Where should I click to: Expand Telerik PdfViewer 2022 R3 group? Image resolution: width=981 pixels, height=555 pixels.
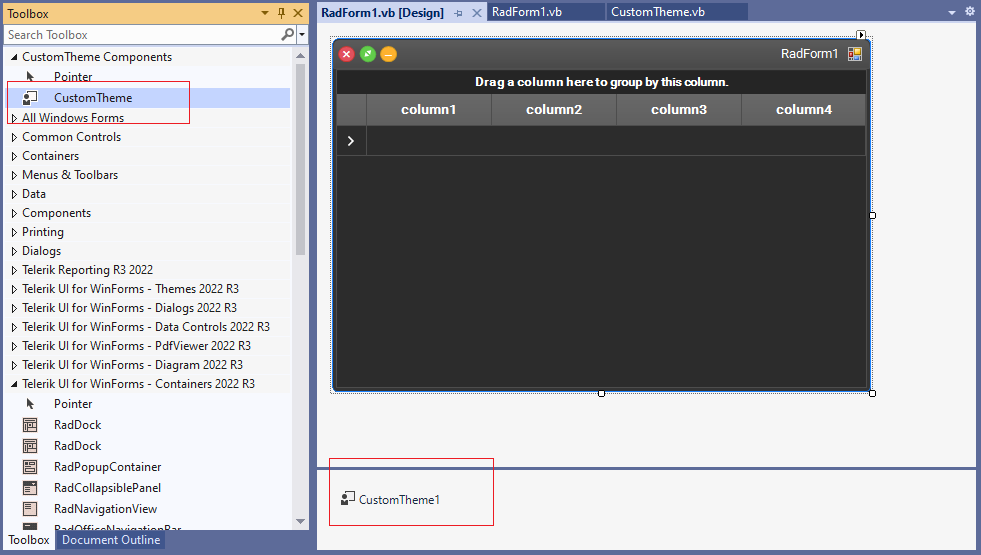(x=14, y=346)
